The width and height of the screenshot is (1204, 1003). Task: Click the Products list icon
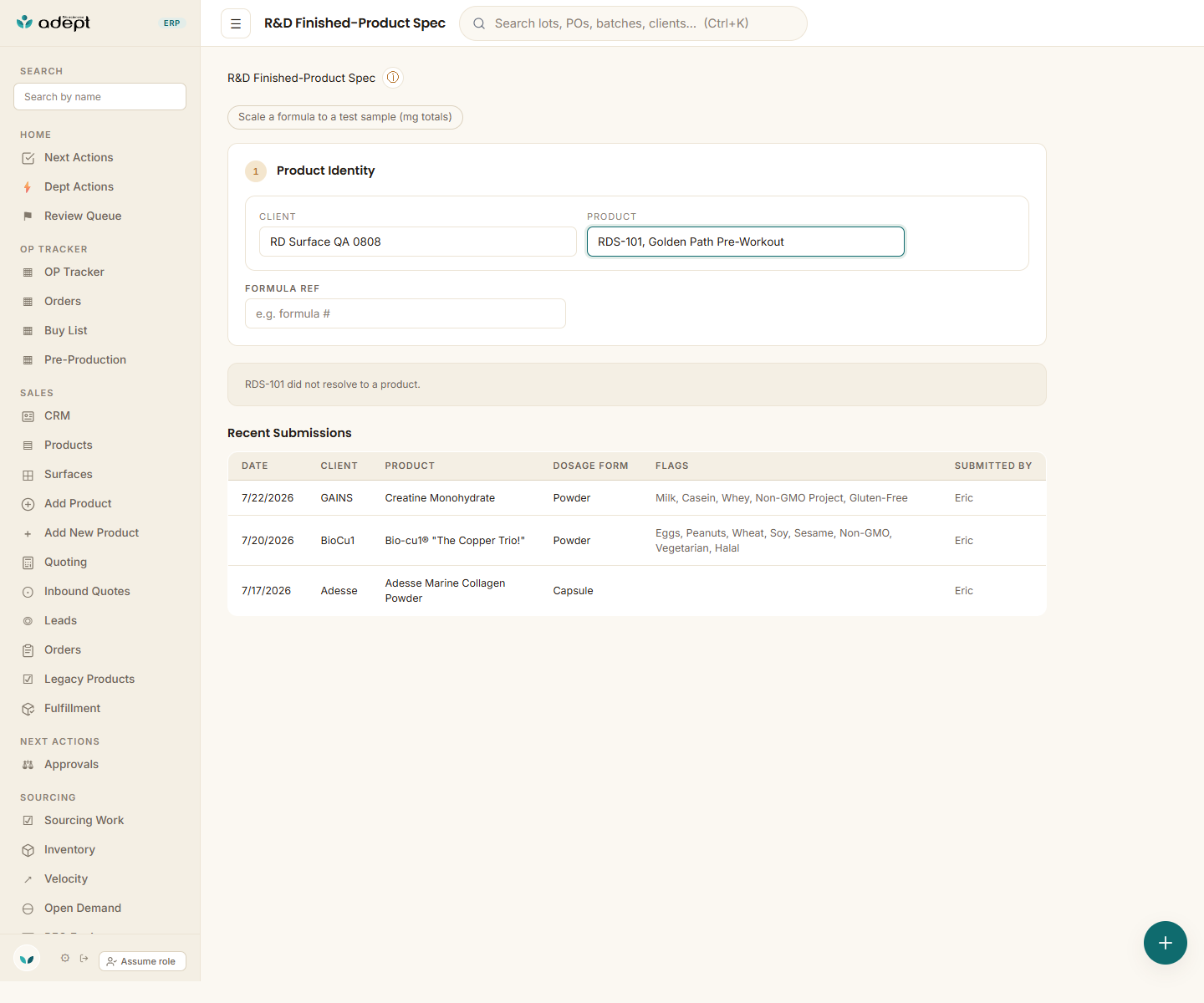28,445
